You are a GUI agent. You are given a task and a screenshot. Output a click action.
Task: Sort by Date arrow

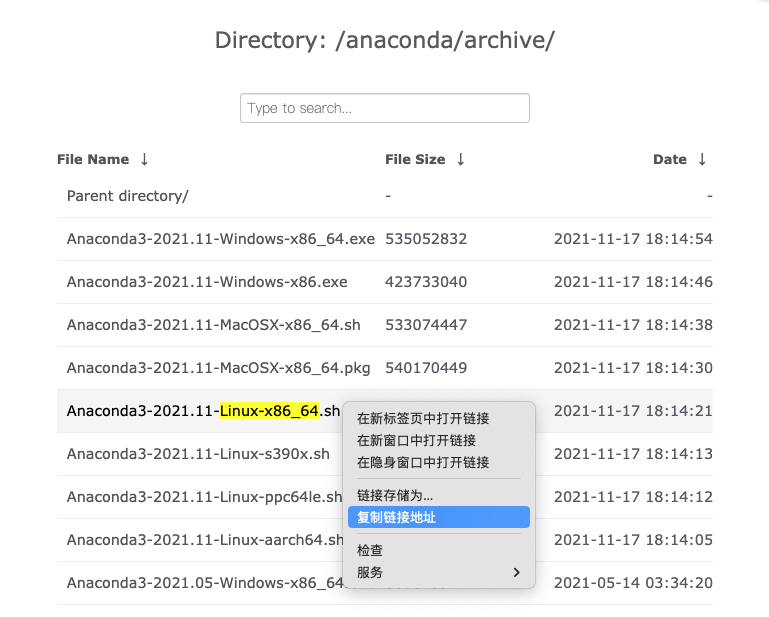pos(702,159)
